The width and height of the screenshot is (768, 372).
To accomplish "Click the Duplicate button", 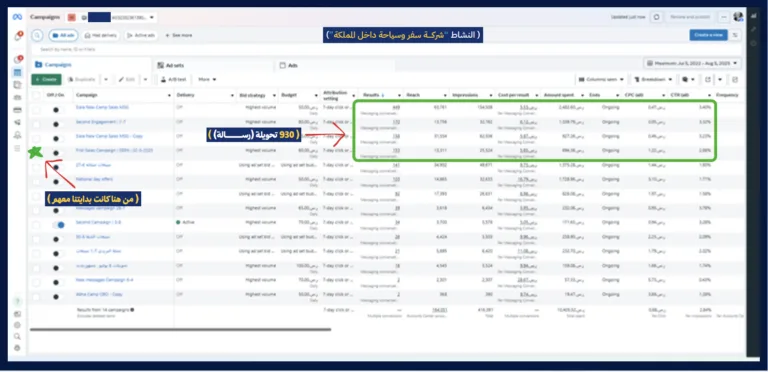I will [x=82, y=79].
